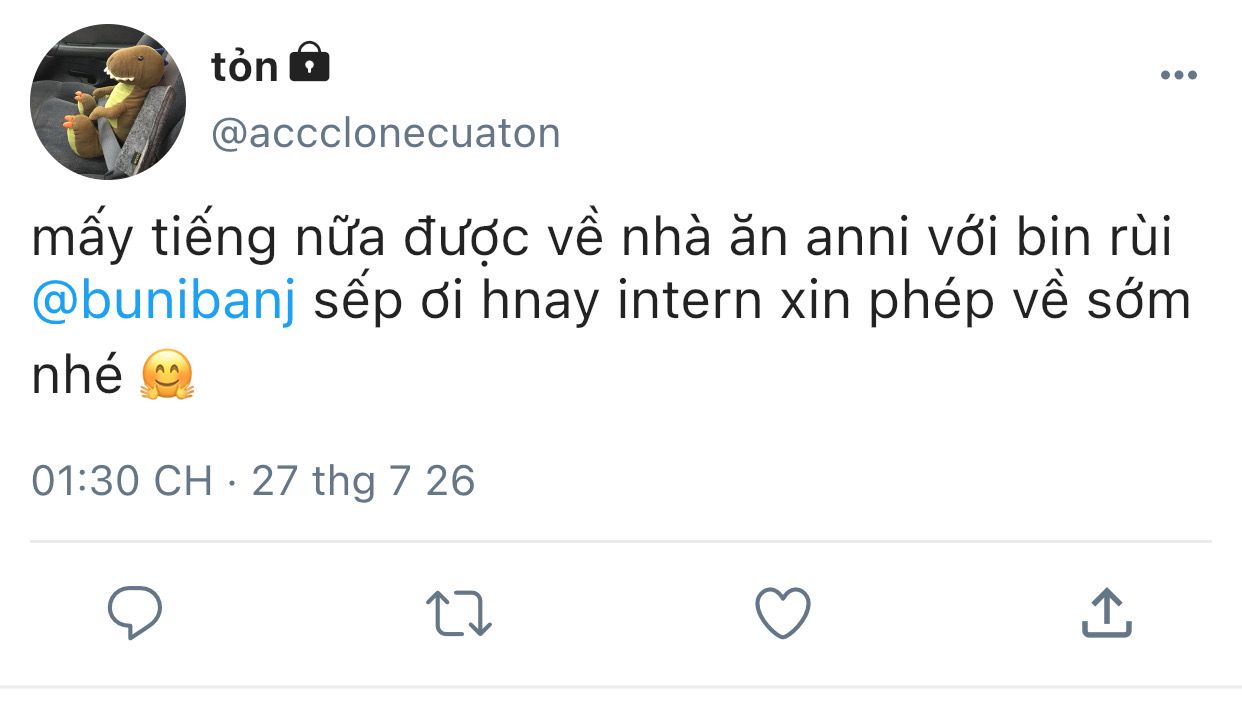The width and height of the screenshot is (1242, 705).
Task: Reply to tỏn's tweet
Action: 135,612
